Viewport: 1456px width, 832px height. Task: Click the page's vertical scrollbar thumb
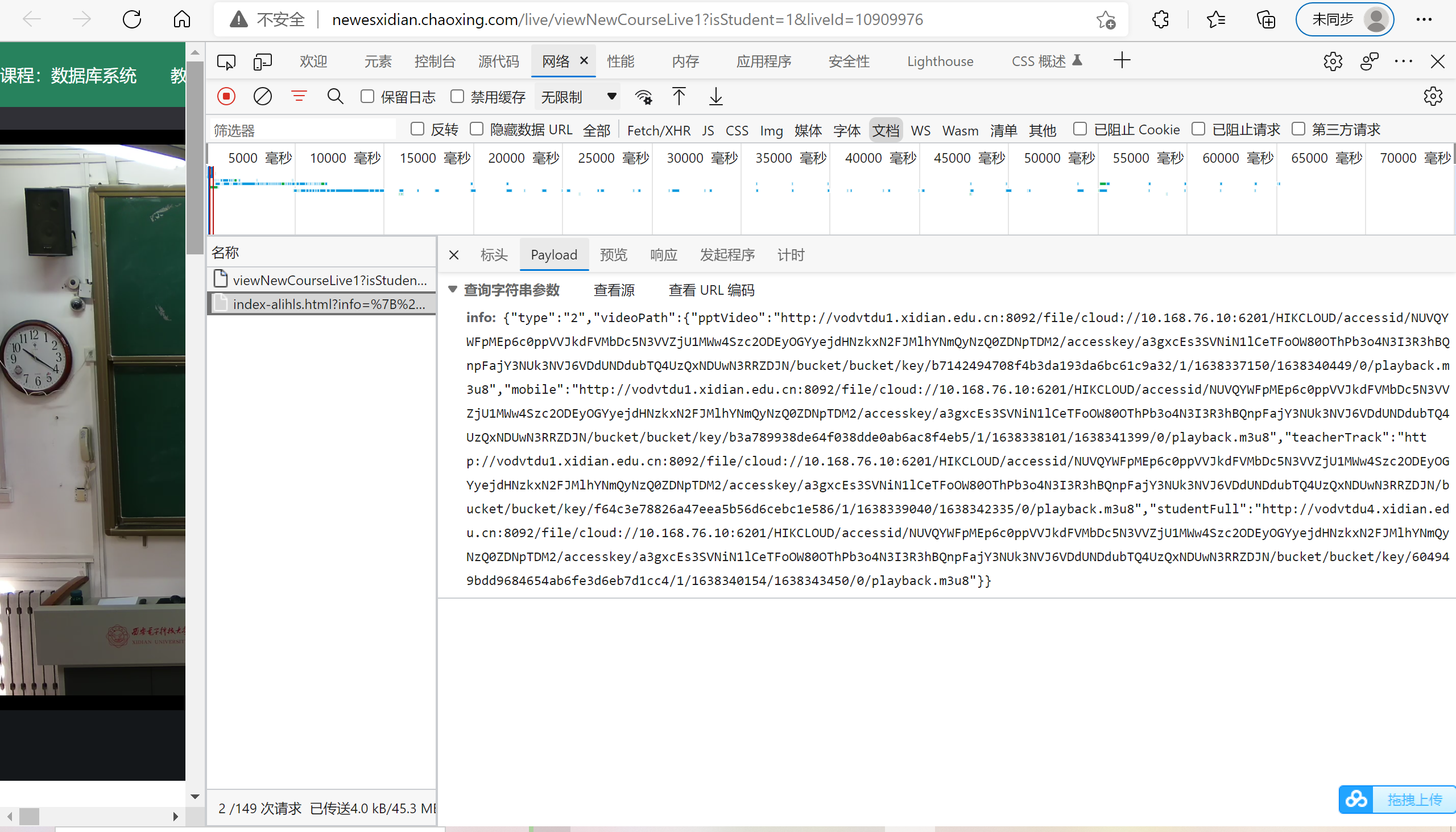click(195, 157)
